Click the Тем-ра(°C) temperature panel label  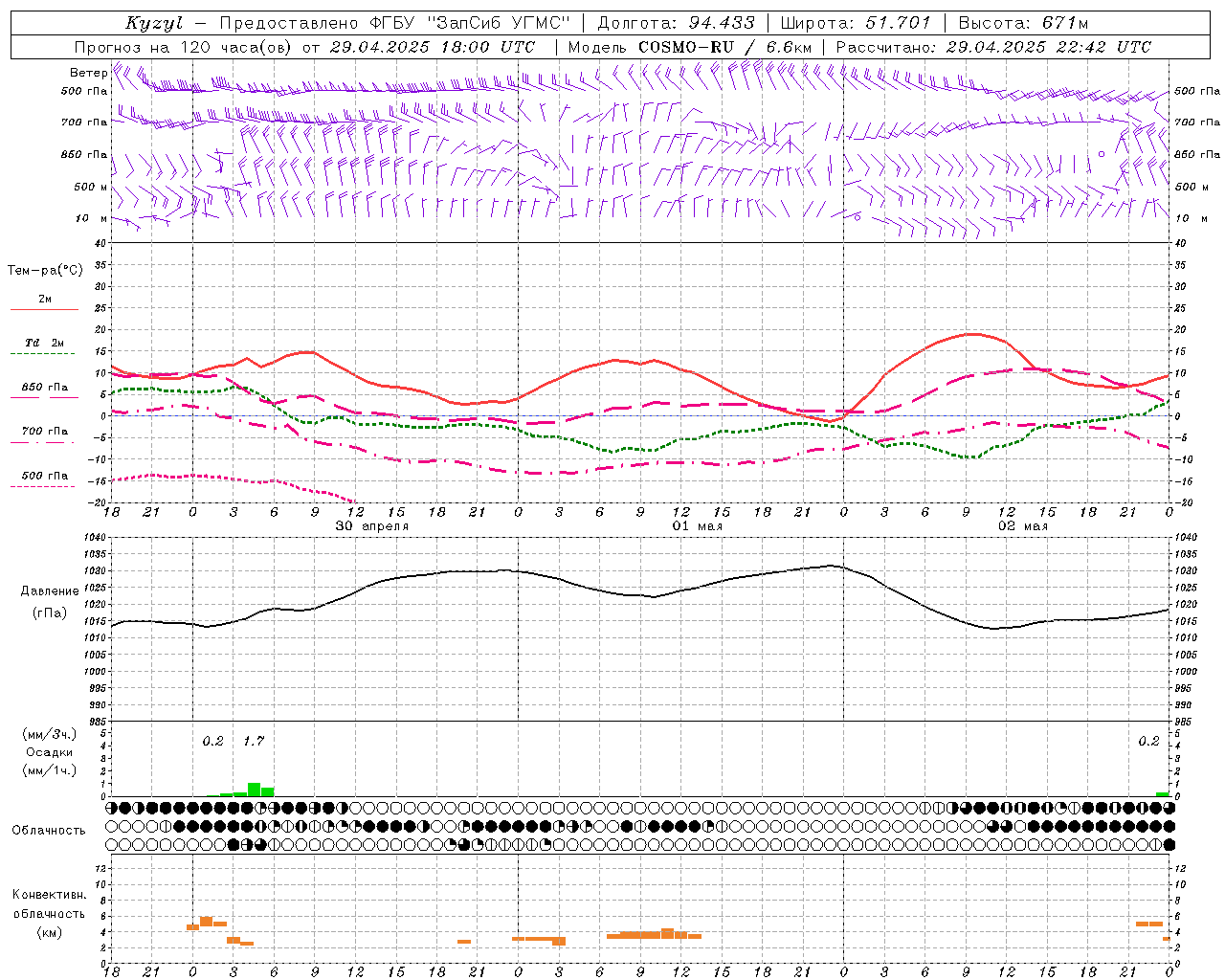pyautogui.click(x=45, y=271)
